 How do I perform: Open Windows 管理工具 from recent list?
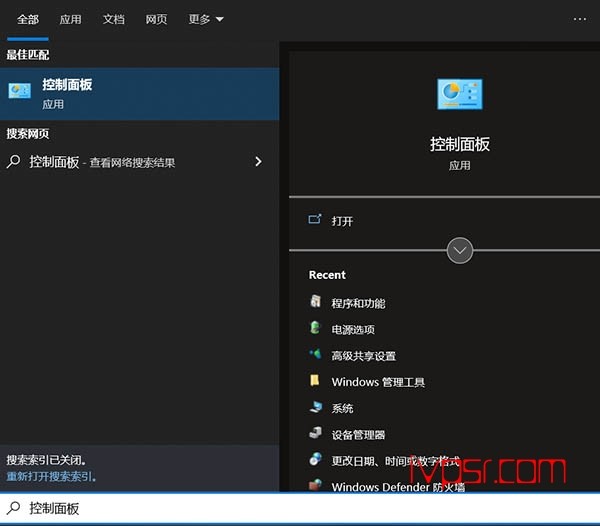pos(378,382)
